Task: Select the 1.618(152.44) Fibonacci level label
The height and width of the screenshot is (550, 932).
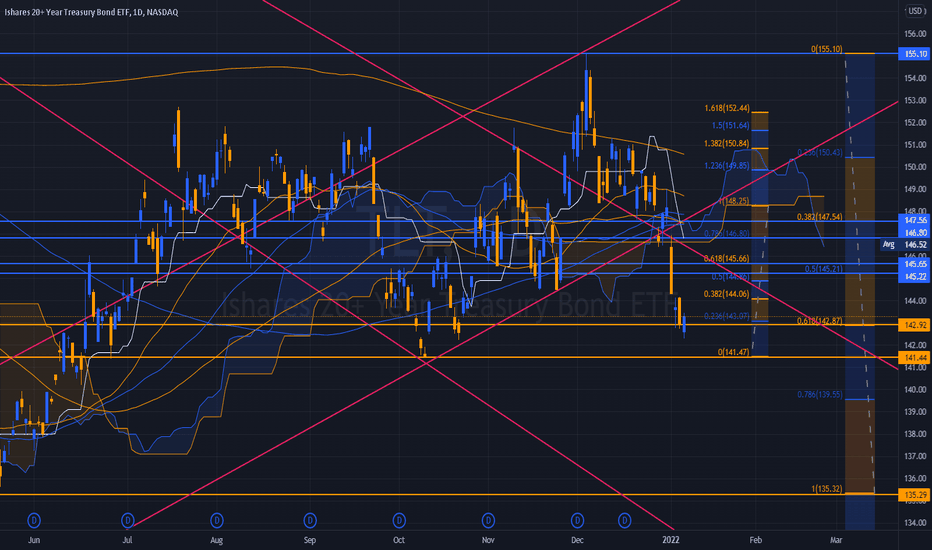Action: (727, 108)
